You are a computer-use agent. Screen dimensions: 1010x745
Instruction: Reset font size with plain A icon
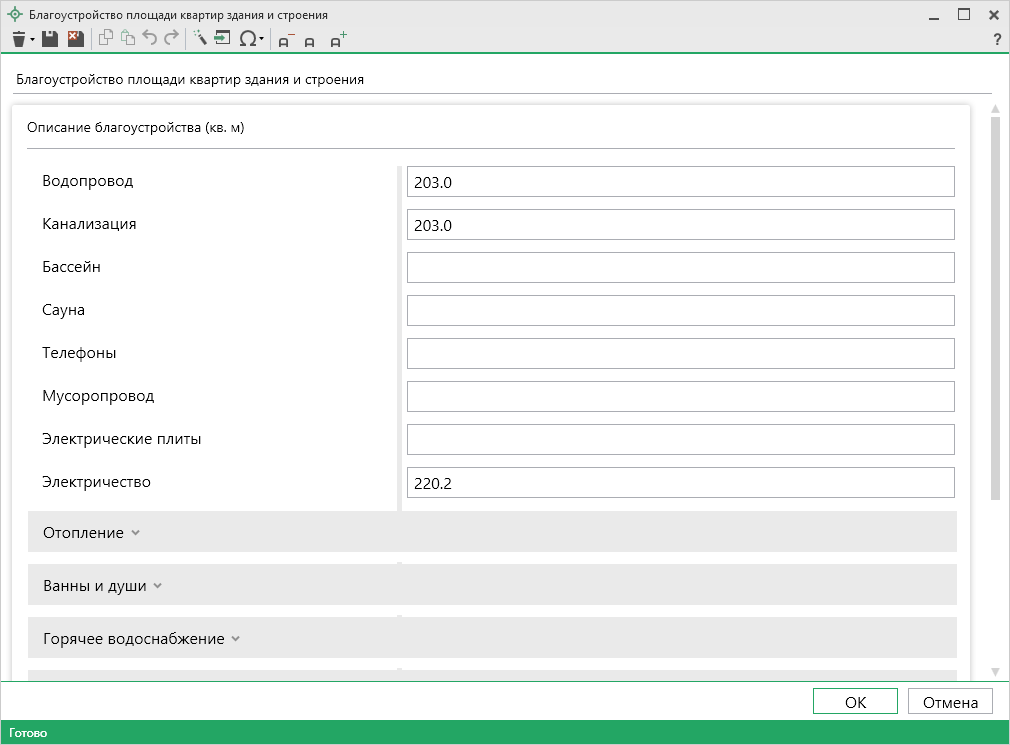[310, 41]
